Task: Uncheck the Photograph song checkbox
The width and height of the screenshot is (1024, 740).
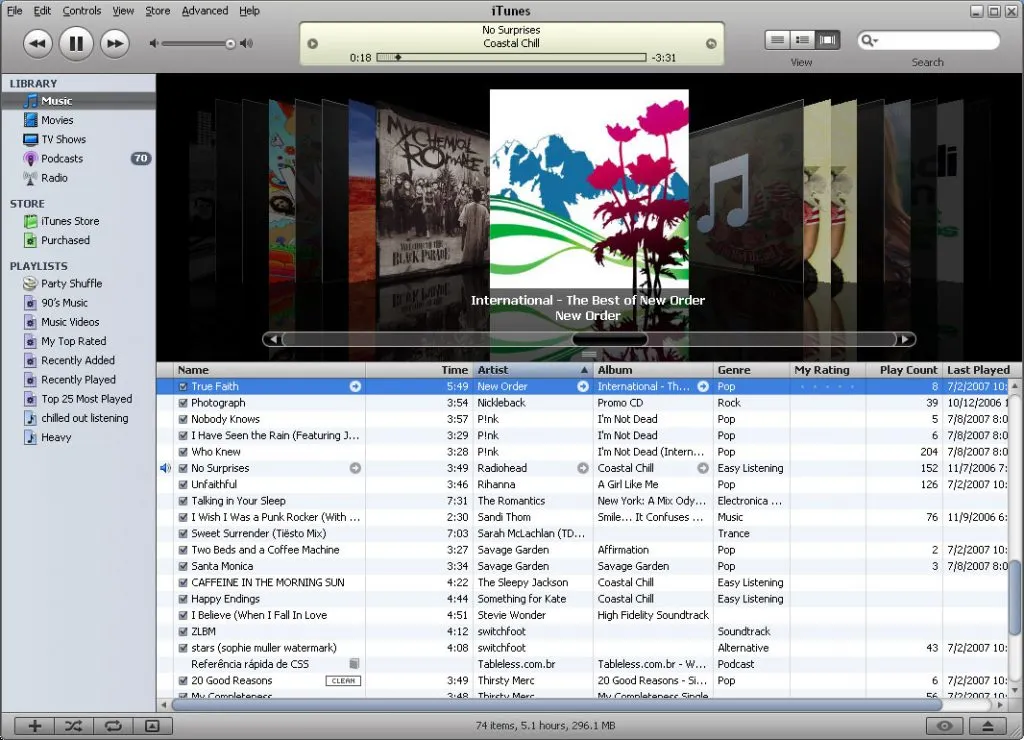Action: [x=183, y=403]
